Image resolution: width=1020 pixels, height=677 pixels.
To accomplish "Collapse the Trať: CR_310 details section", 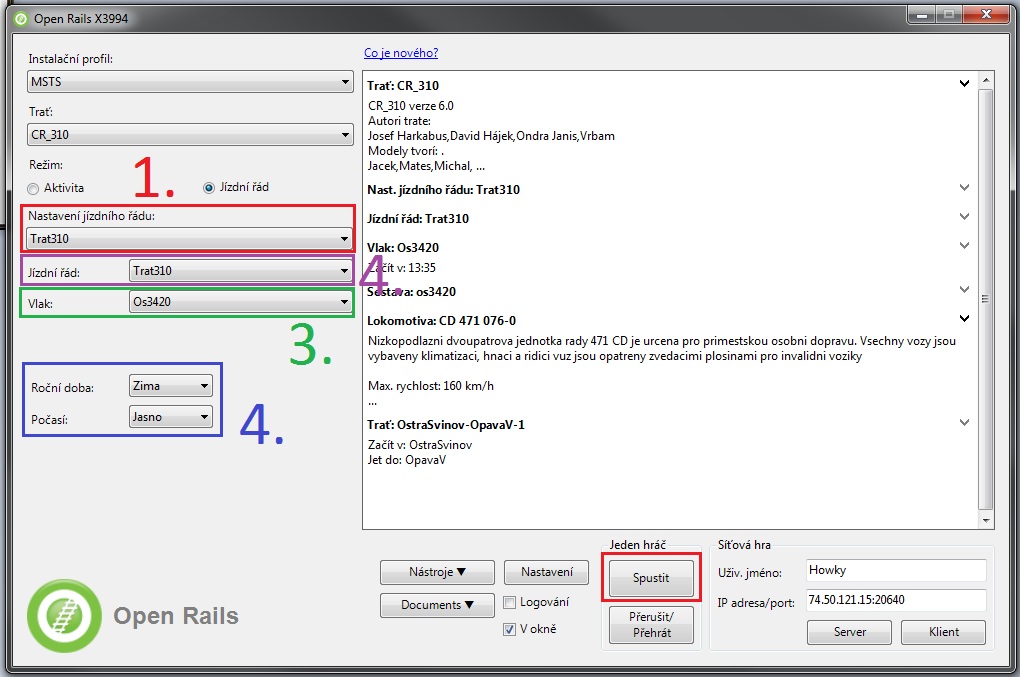I will pos(964,85).
